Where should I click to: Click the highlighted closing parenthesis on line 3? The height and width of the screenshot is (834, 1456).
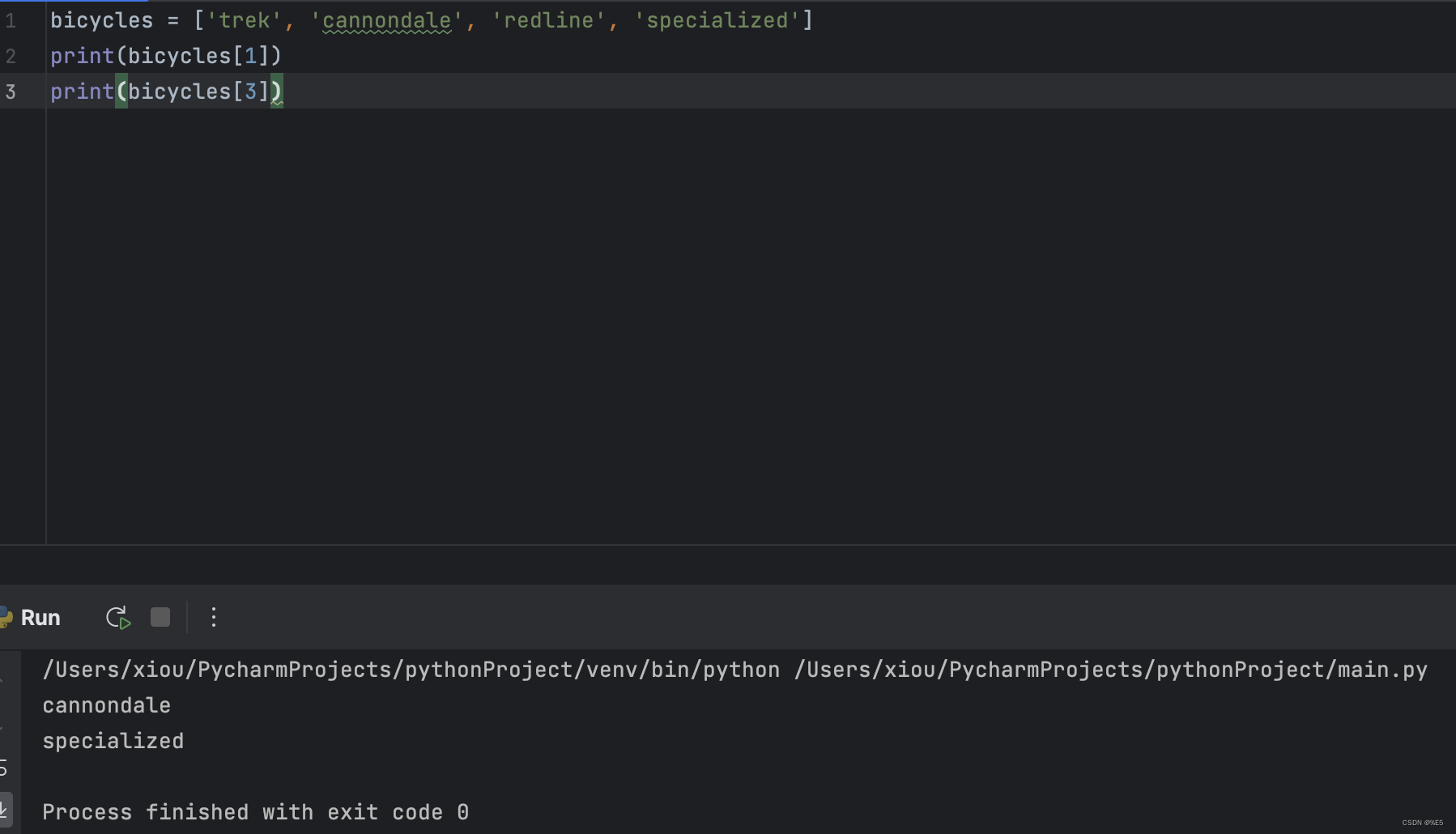(x=277, y=91)
